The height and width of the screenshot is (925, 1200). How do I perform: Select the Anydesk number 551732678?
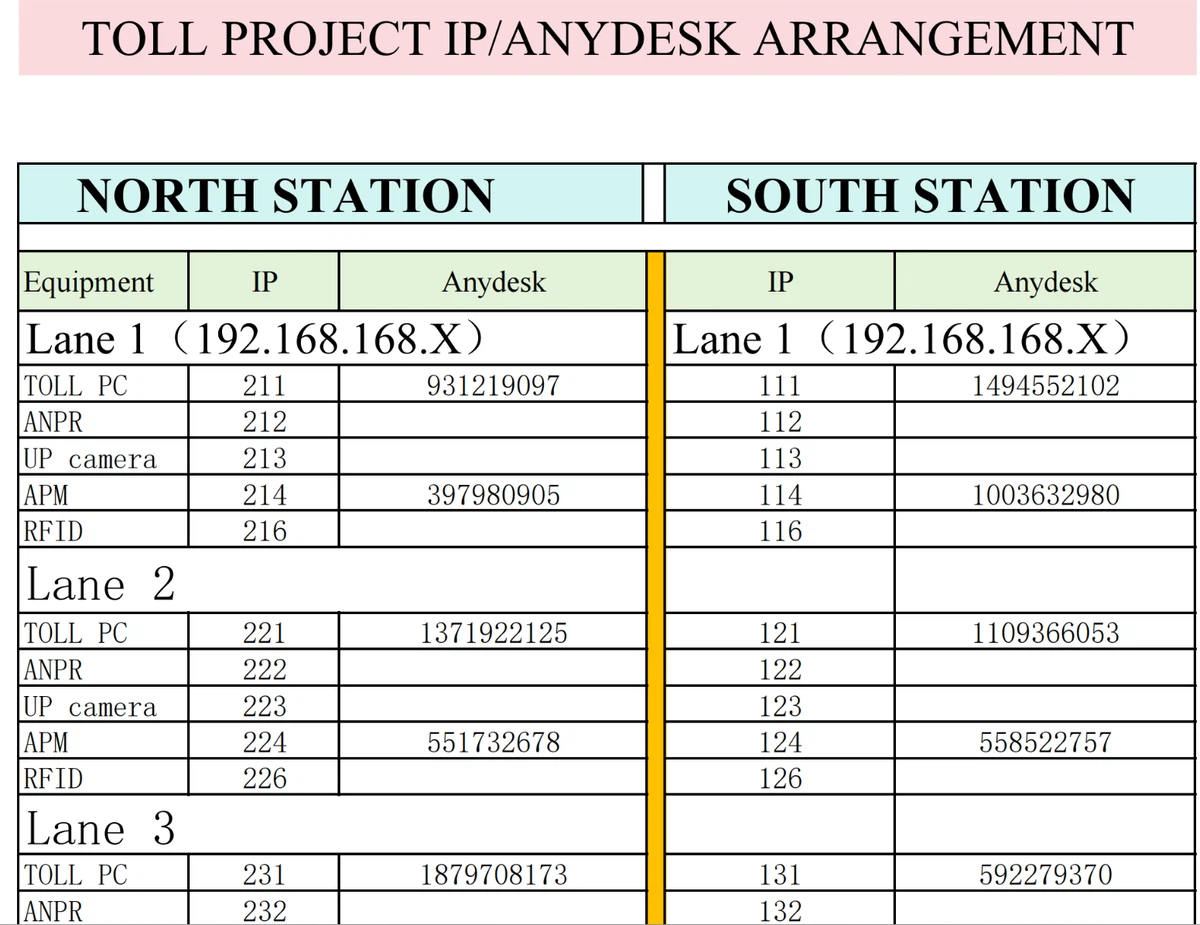493,742
